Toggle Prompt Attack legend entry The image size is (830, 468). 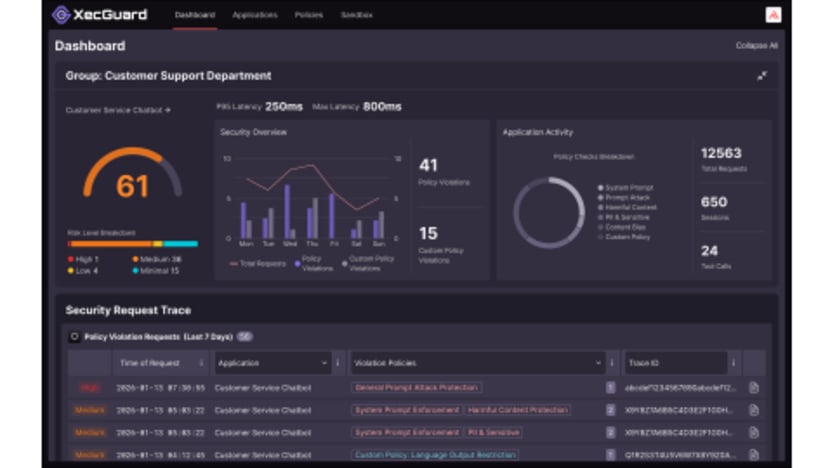[624, 197]
